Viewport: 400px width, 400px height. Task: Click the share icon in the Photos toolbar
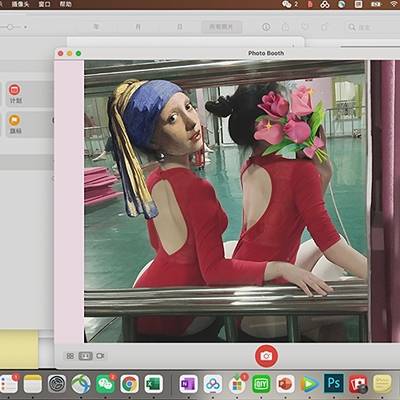click(286, 27)
